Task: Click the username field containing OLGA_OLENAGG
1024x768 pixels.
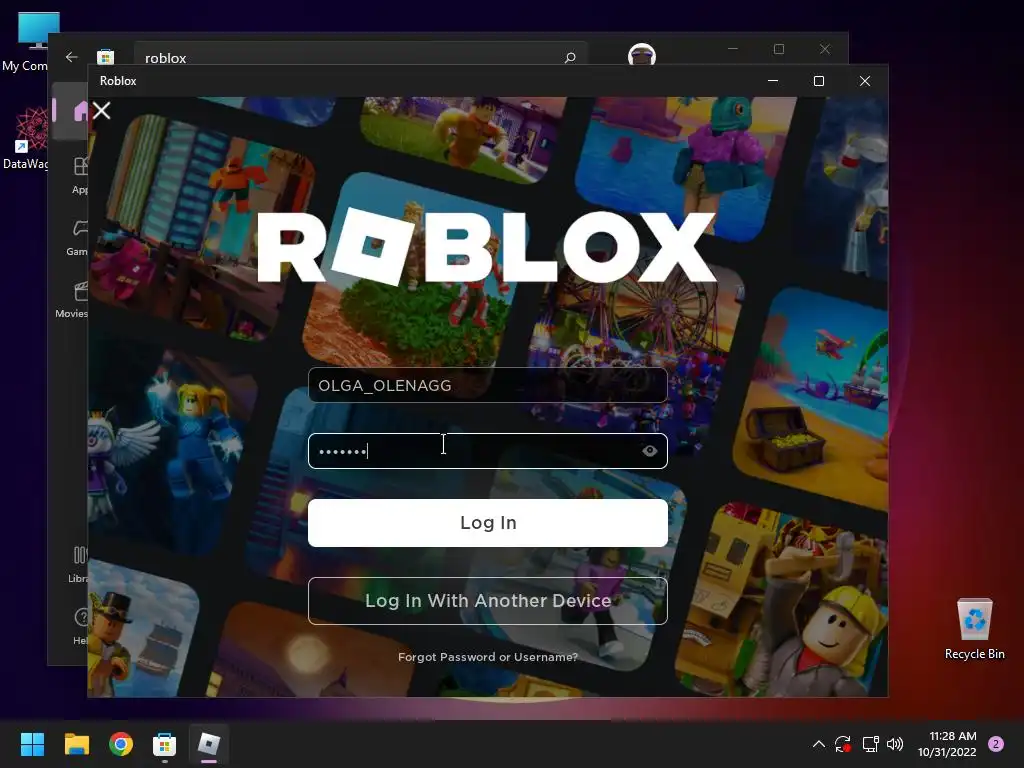Action: coord(487,385)
